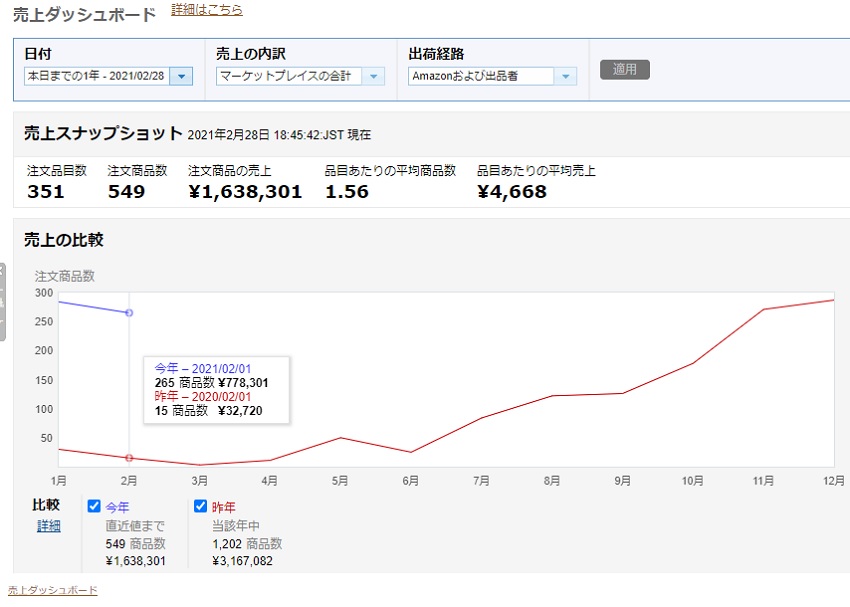Open the 日付 date range dropdown arrow
This screenshot has height=607, width=850.
(x=181, y=76)
